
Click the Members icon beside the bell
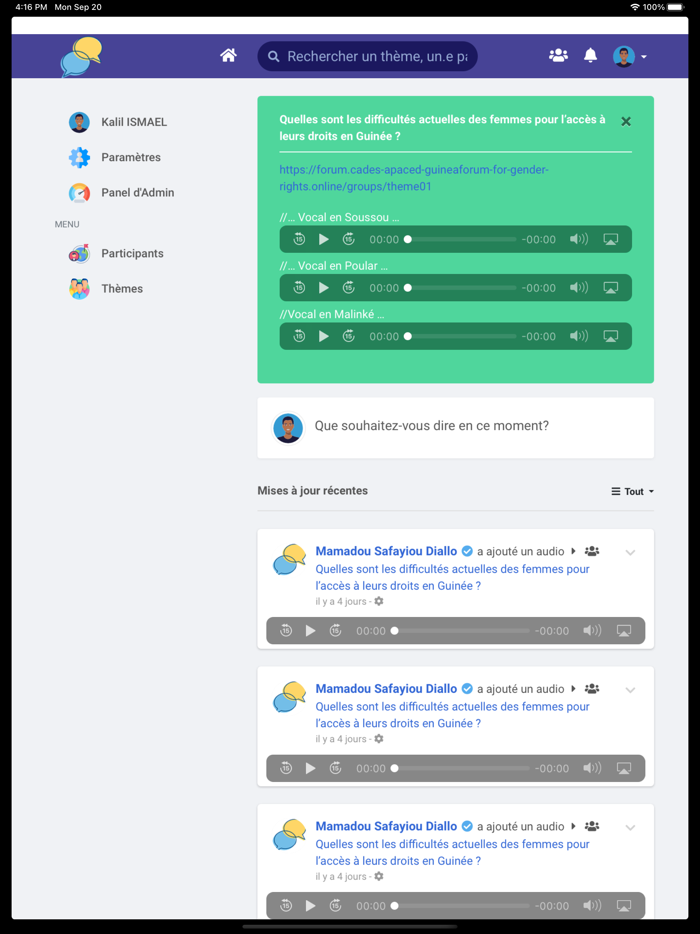pos(558,55)
